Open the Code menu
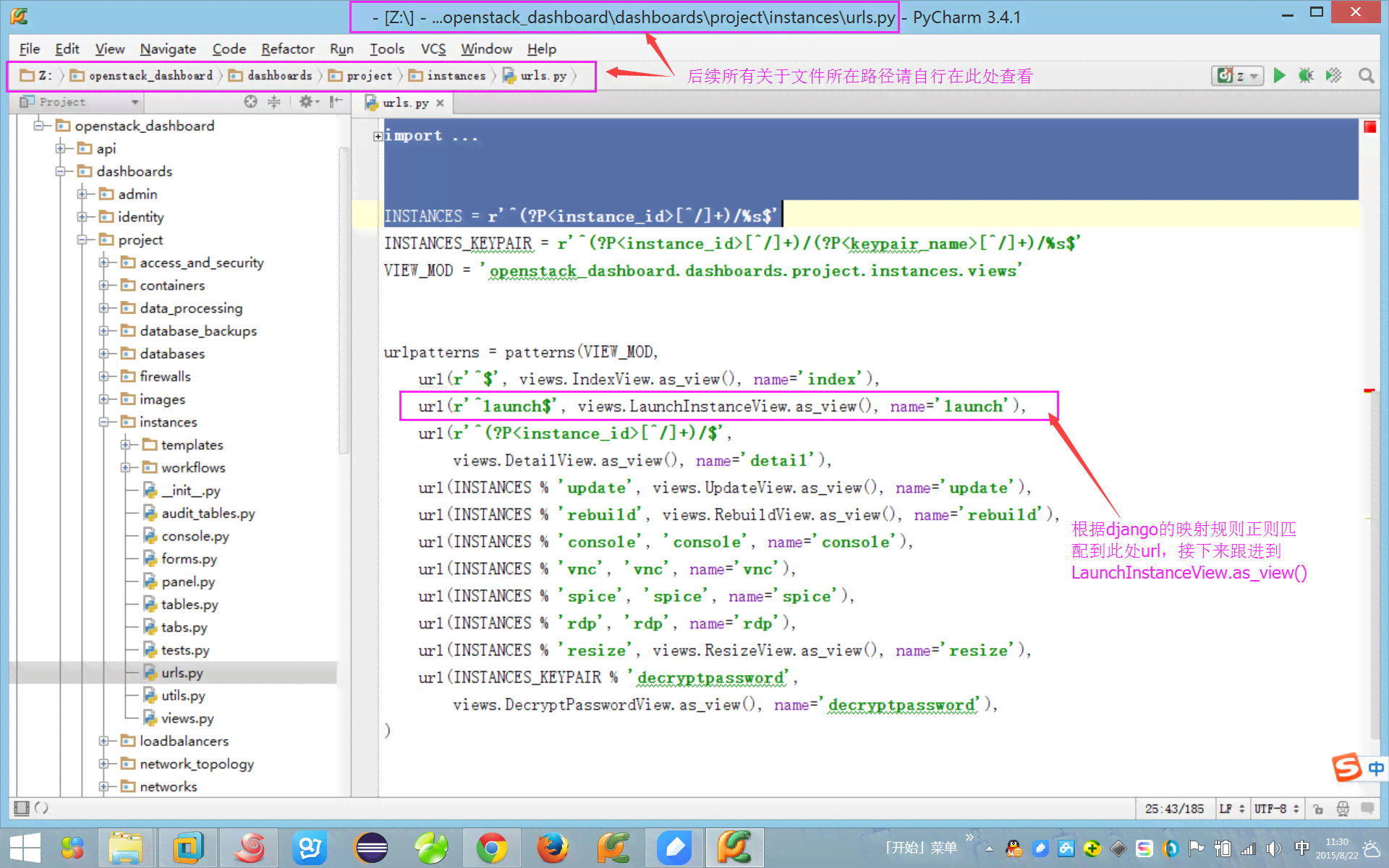1389x868 pixels. pos(229,48)
